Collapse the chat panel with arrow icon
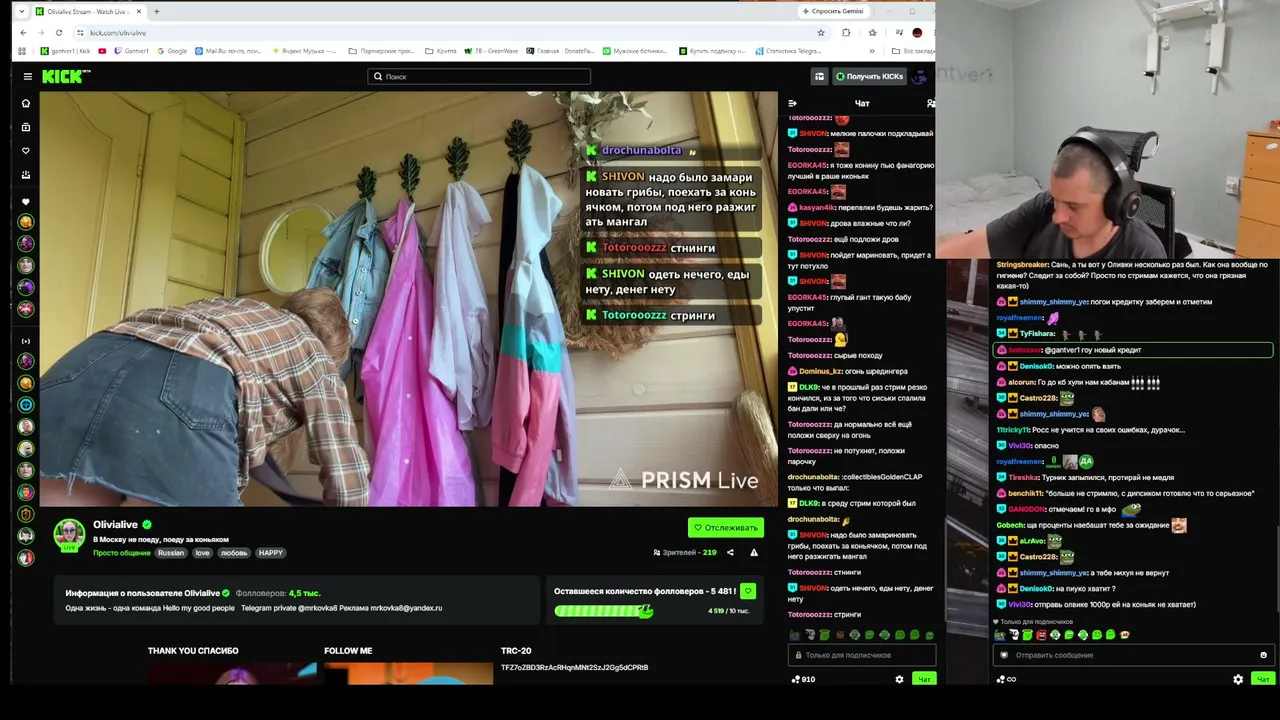The width and height of the screenshot is (1280, 720). (x=792, y=103)
